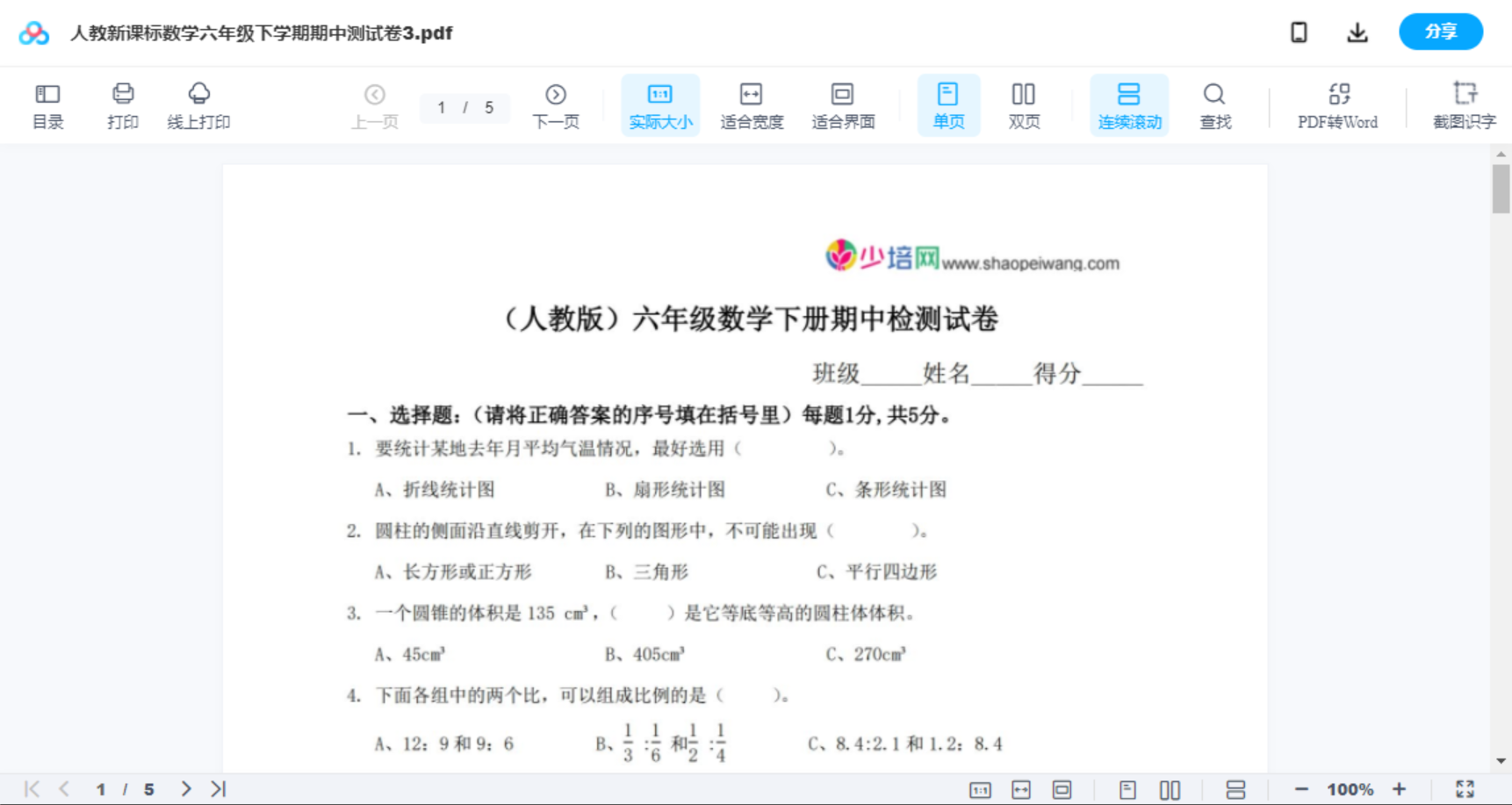This screenshot has height=805, width=1512.
Task: Jump to last page in bottom bar
Action: [216, 788]
